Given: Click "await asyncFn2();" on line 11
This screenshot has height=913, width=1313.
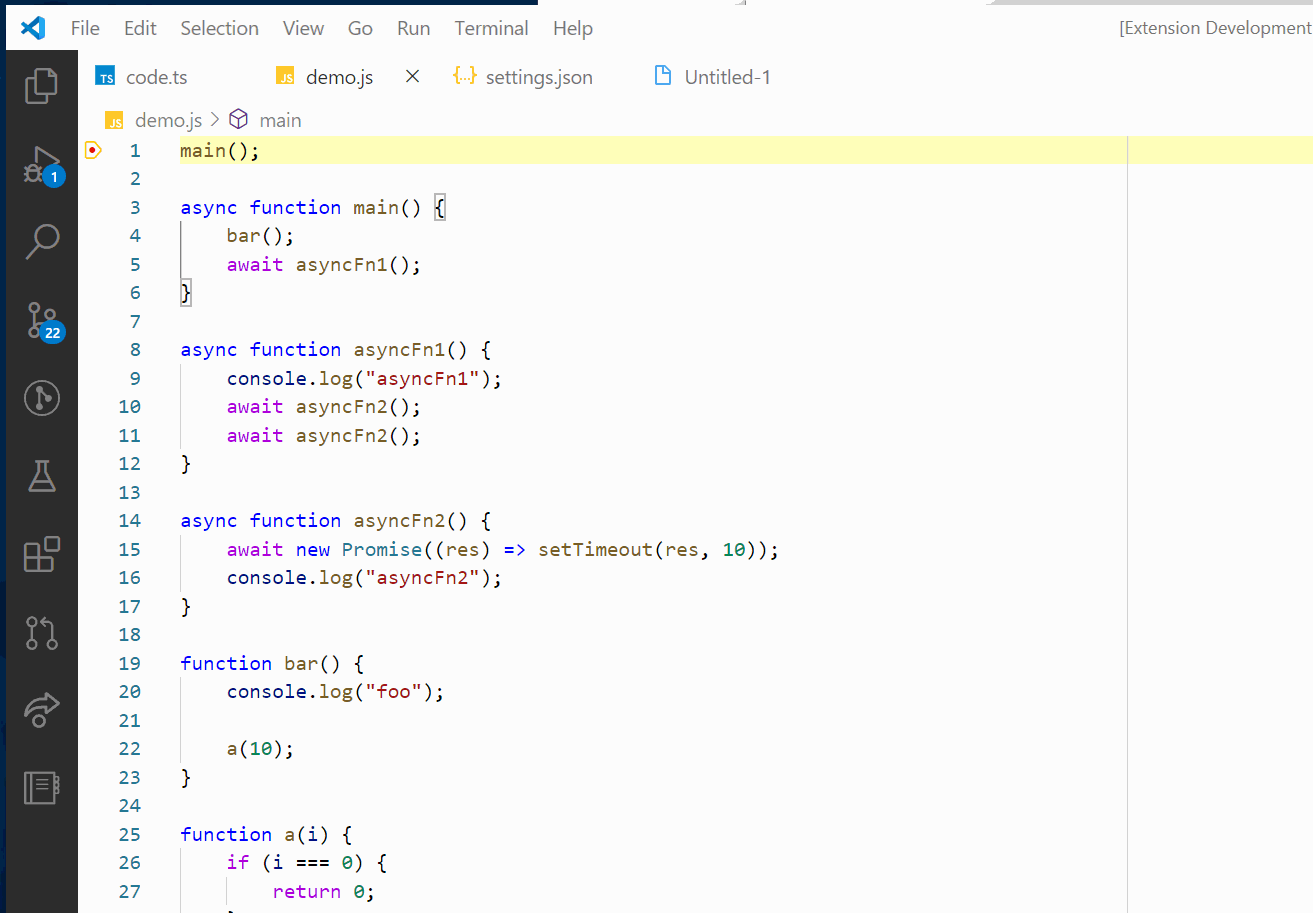Looking at the screenshot, I should coord(324,436).
